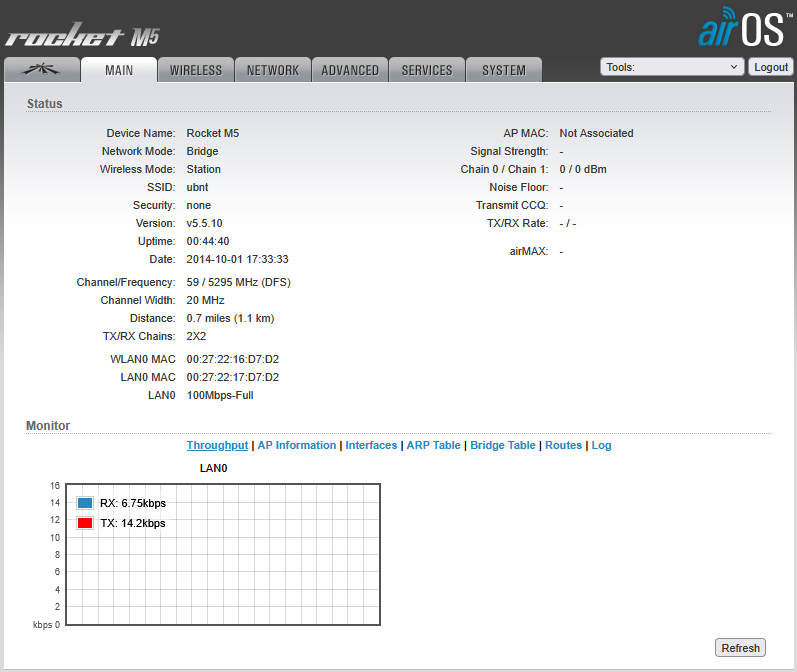Open the ARP Table link
The height and width of the screenshot is (672, 797).
[434, 445]
